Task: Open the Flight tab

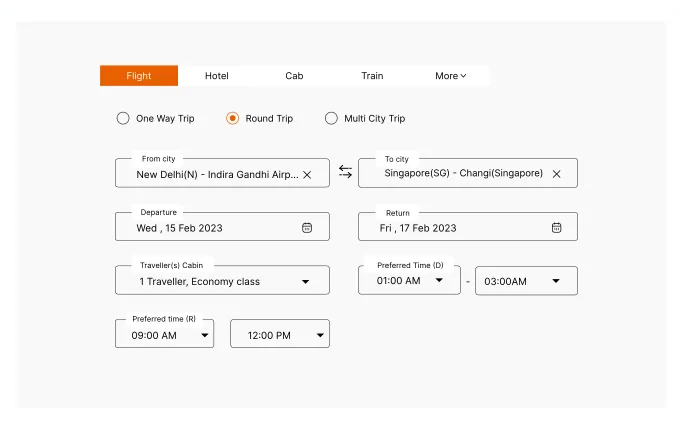Action: (139, 76)
